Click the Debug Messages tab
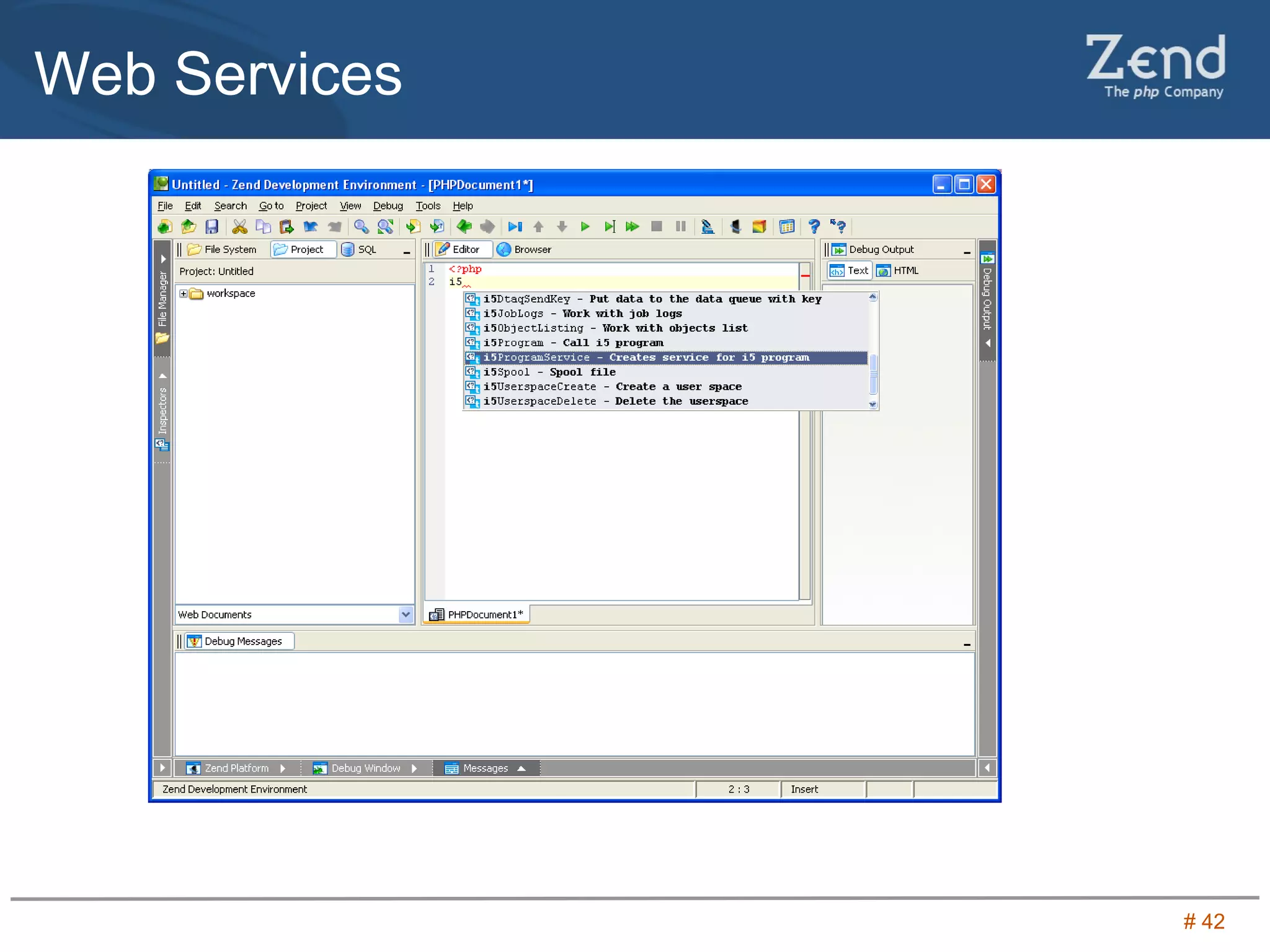1270x952 pixels. click(x=239, y=641)
